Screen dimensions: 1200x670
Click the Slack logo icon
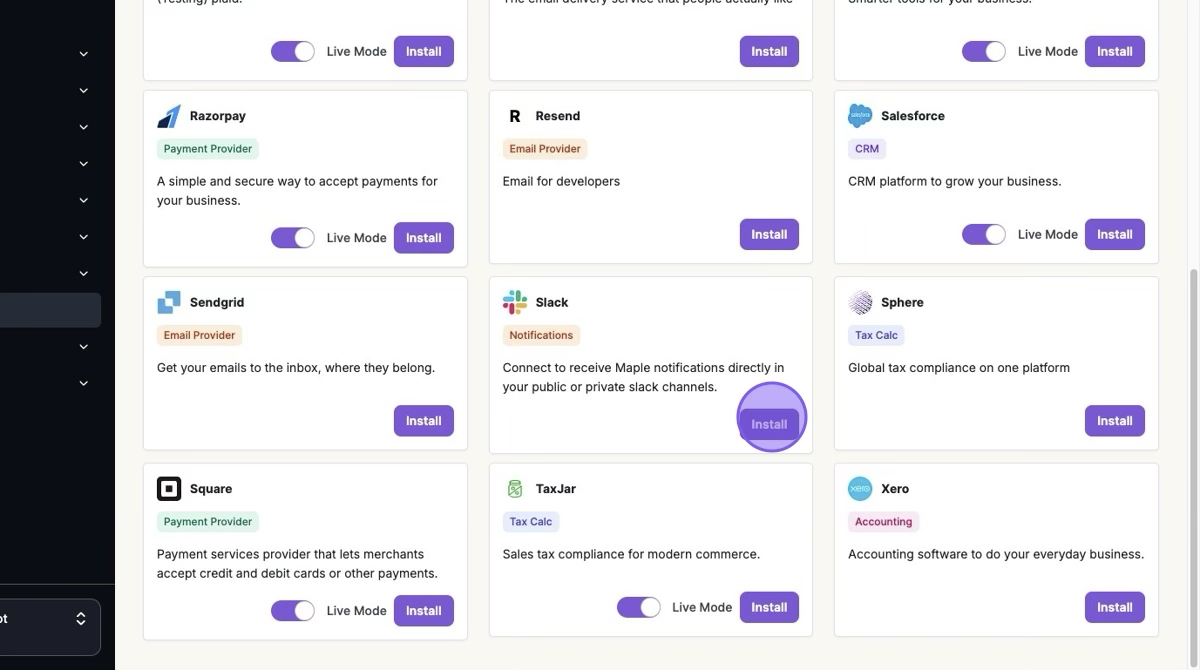point(515,302)
